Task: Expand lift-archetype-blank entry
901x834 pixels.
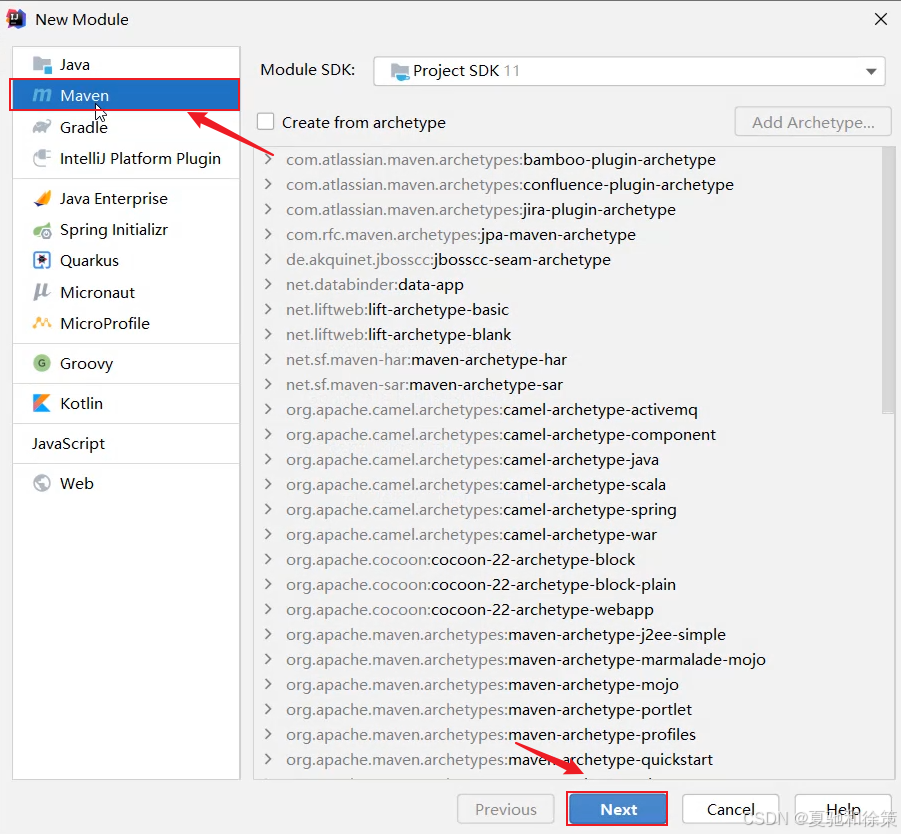Action: tap(268, 334)
